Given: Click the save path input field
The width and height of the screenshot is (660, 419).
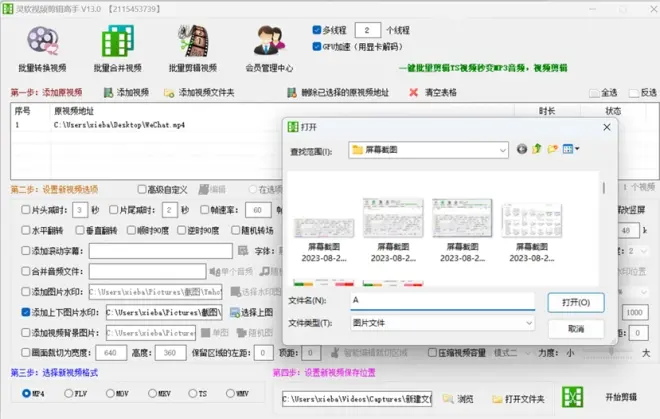Looking at the screenshot, I should pyautogui.click(x=357, y=398).
